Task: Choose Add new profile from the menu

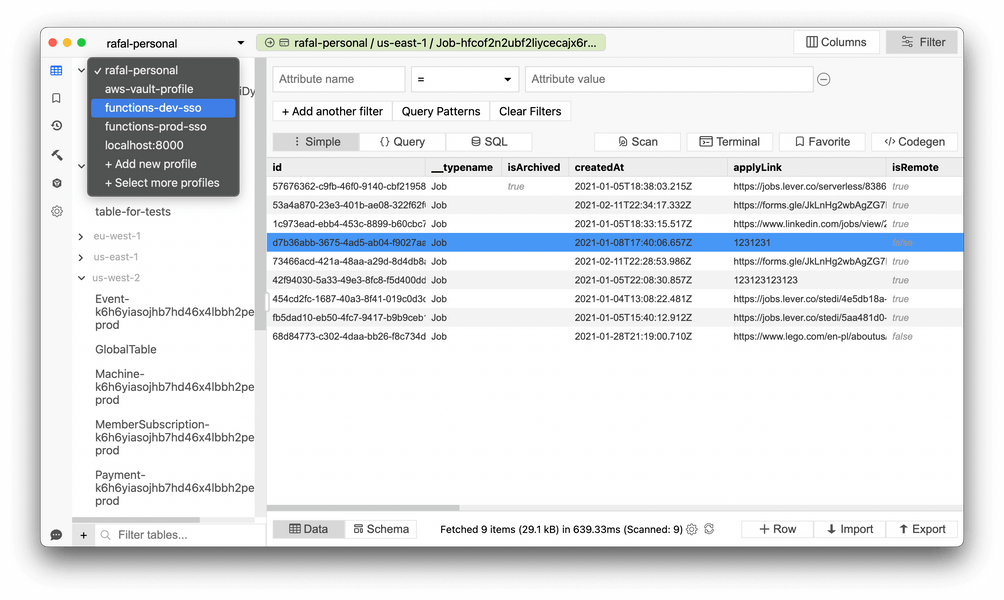Action: [152, 163]
